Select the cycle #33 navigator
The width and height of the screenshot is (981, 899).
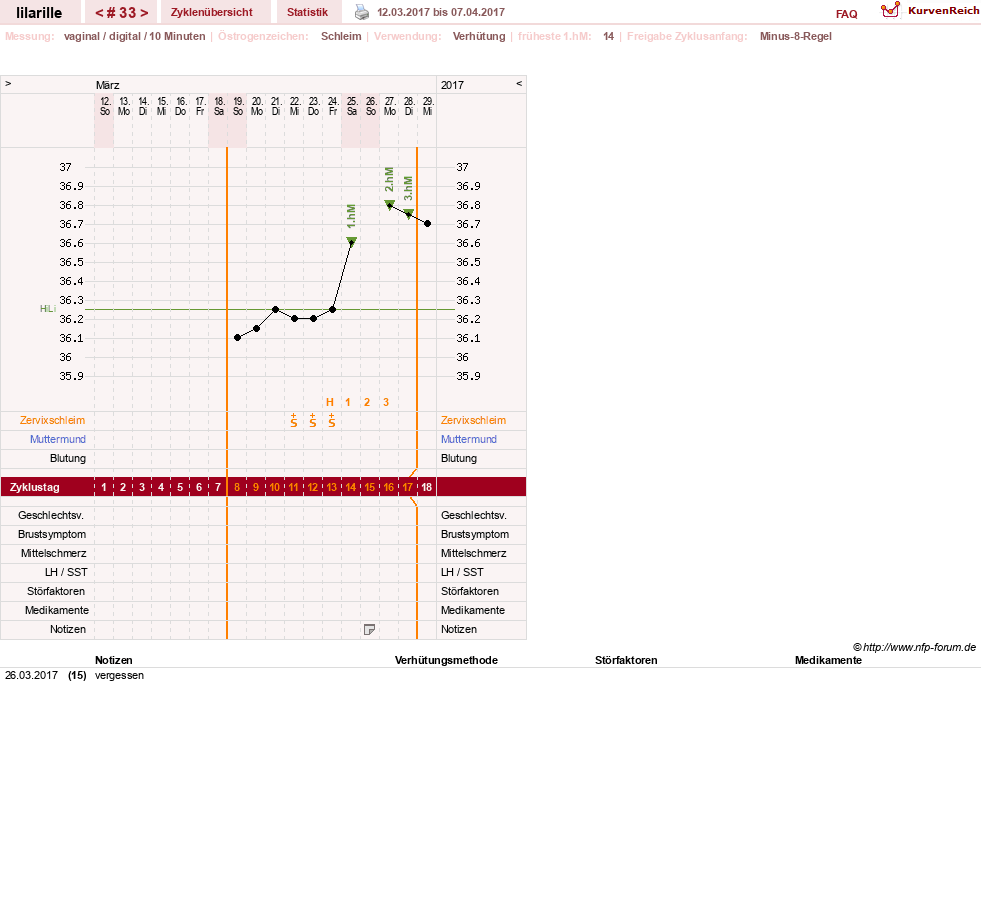[x=121, y=13]
